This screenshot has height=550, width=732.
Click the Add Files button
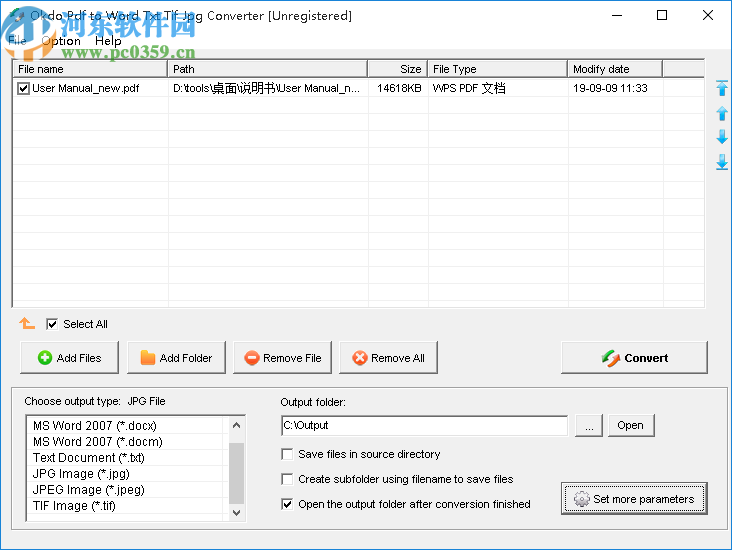(x=70, y=358)
